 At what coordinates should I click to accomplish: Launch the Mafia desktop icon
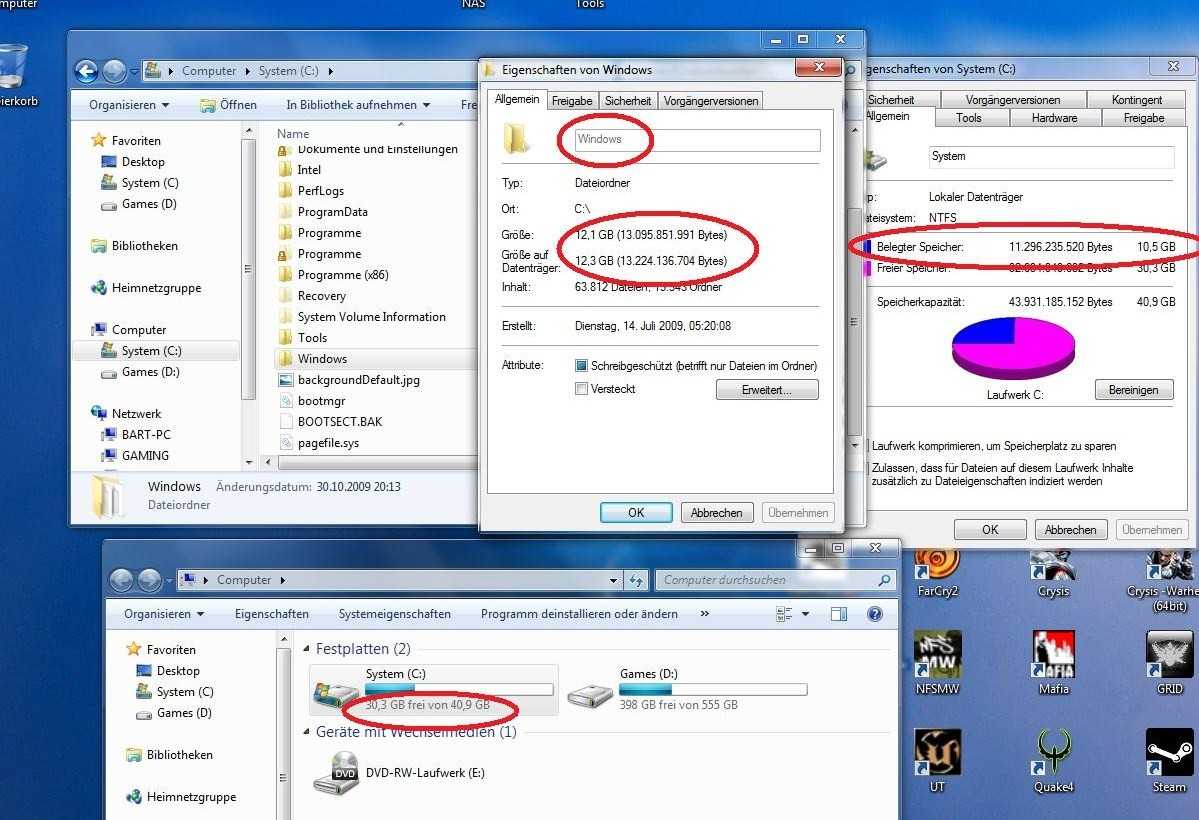[x=1053, y=662]
